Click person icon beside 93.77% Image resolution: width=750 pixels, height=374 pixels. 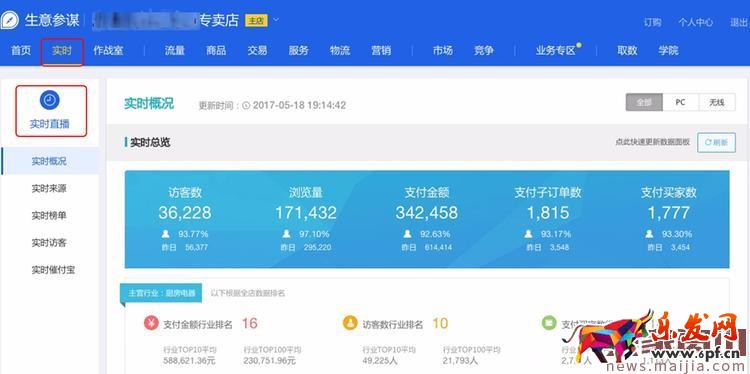(x=165, y=234)
